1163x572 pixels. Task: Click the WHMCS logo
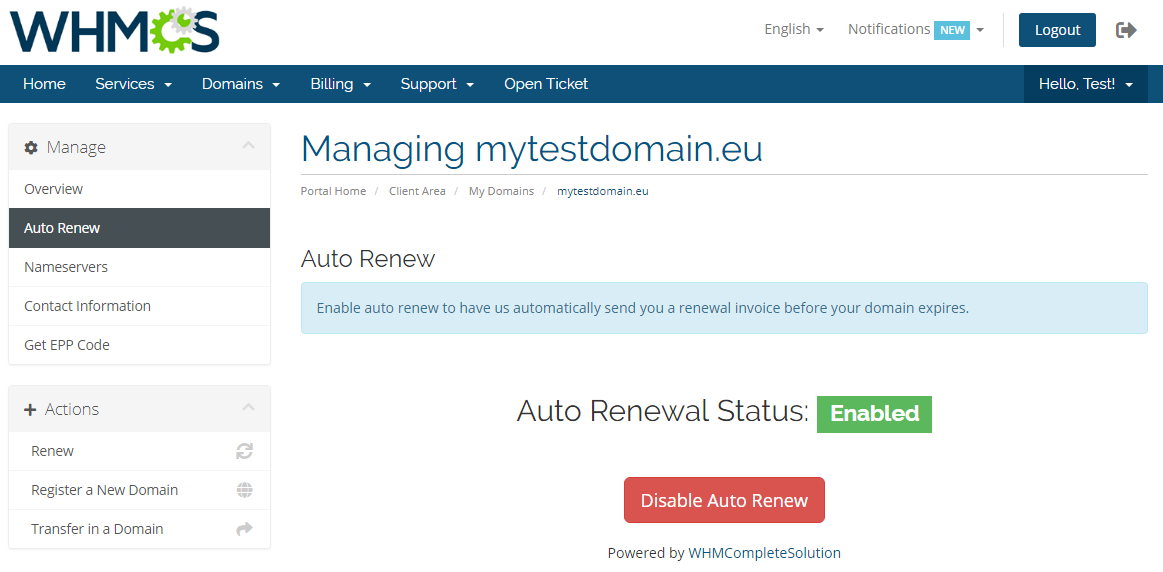pos(114,30)
